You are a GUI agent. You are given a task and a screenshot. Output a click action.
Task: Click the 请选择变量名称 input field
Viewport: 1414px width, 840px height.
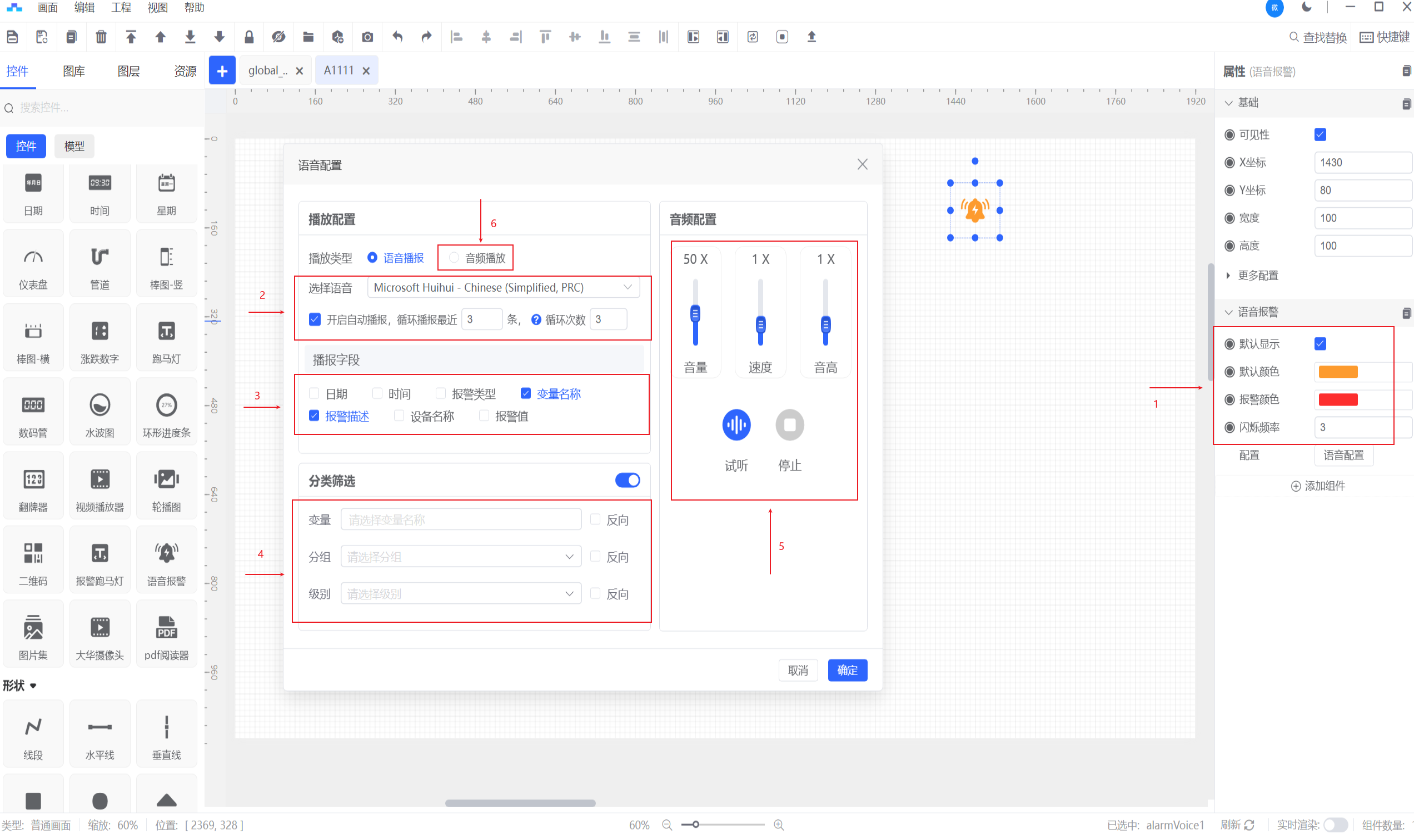(460, 519)
